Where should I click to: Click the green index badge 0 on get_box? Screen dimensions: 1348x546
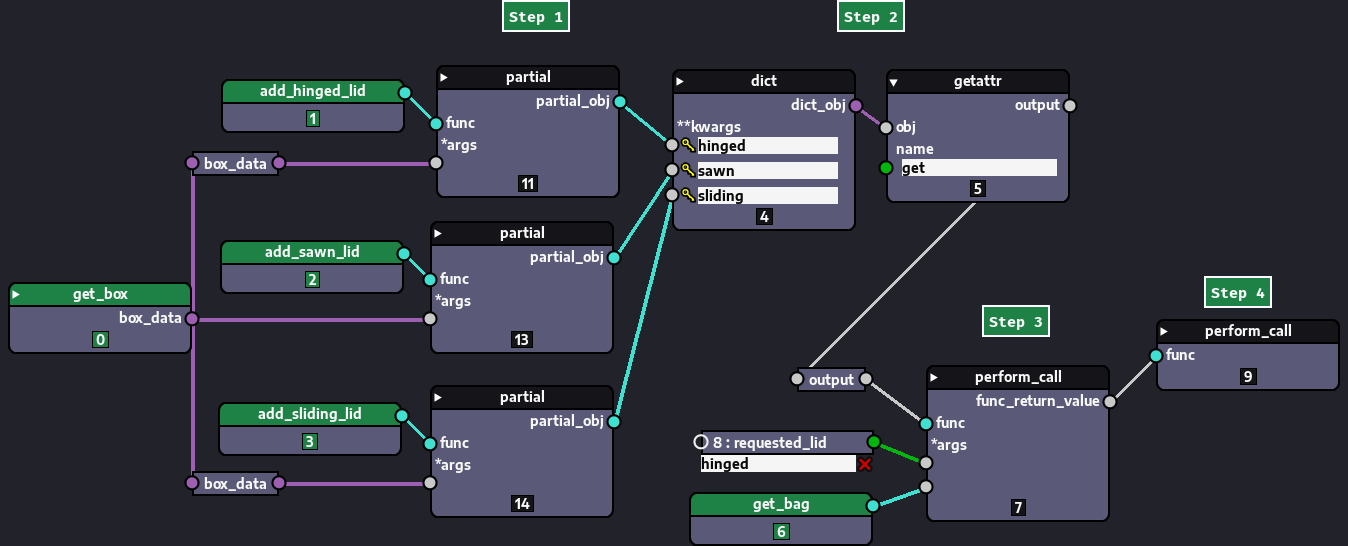100,340
